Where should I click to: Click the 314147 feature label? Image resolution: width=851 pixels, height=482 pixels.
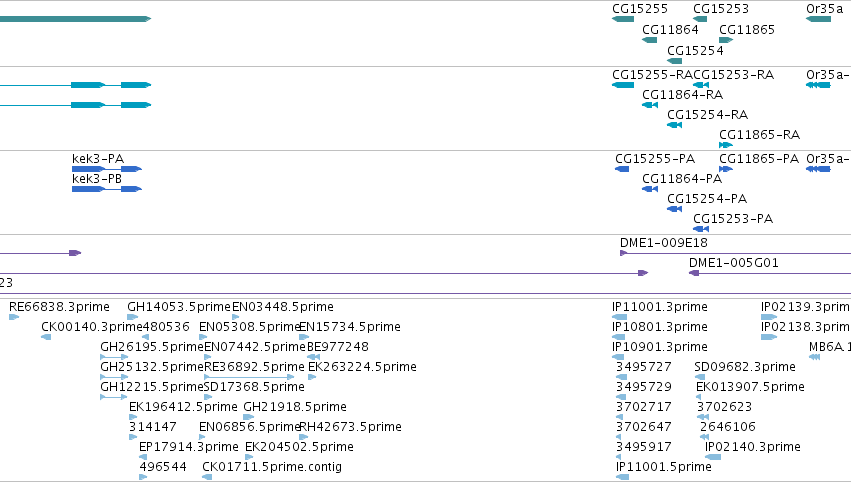153,427
